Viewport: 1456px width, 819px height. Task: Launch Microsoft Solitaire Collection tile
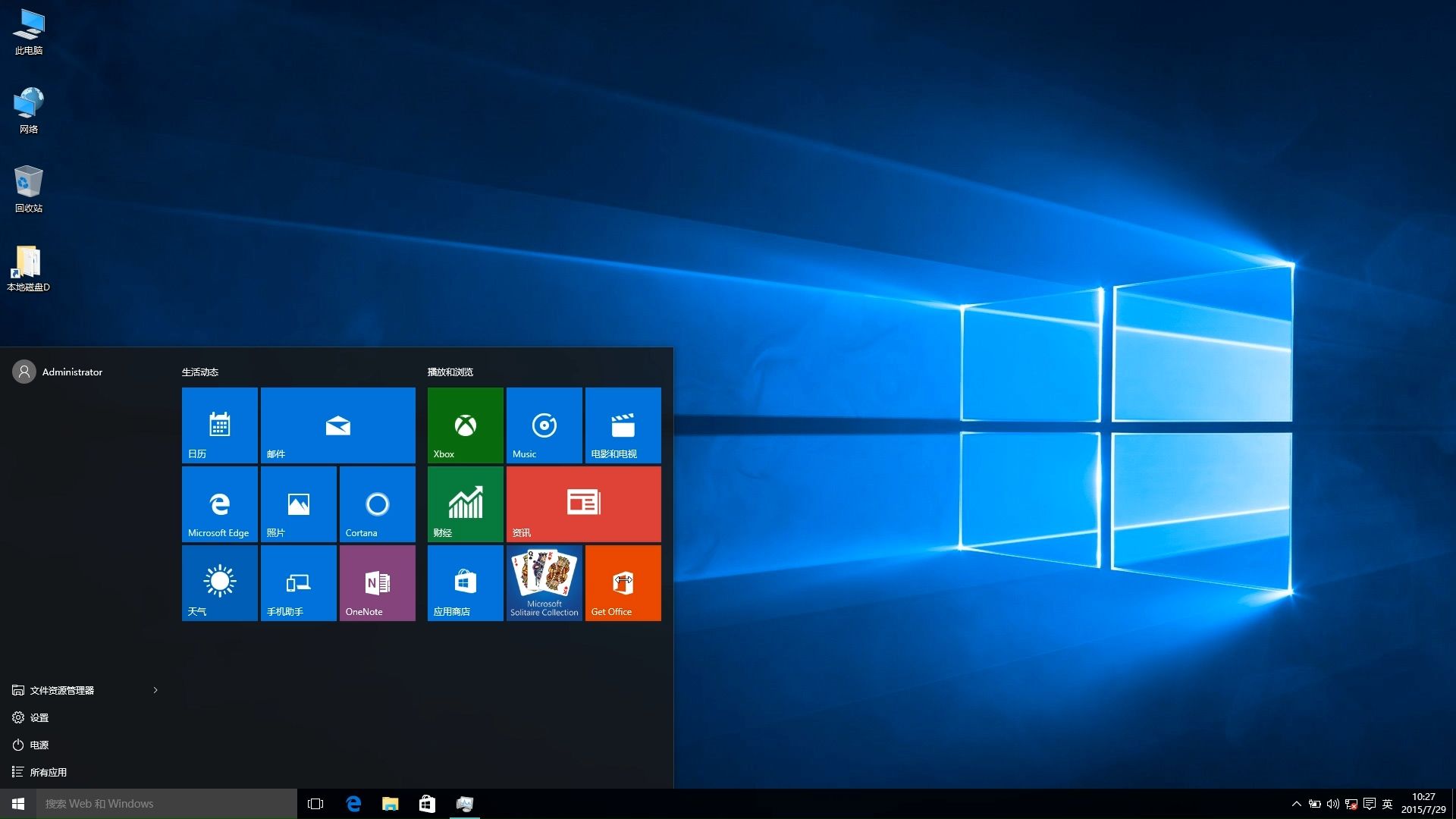point(544,583)
